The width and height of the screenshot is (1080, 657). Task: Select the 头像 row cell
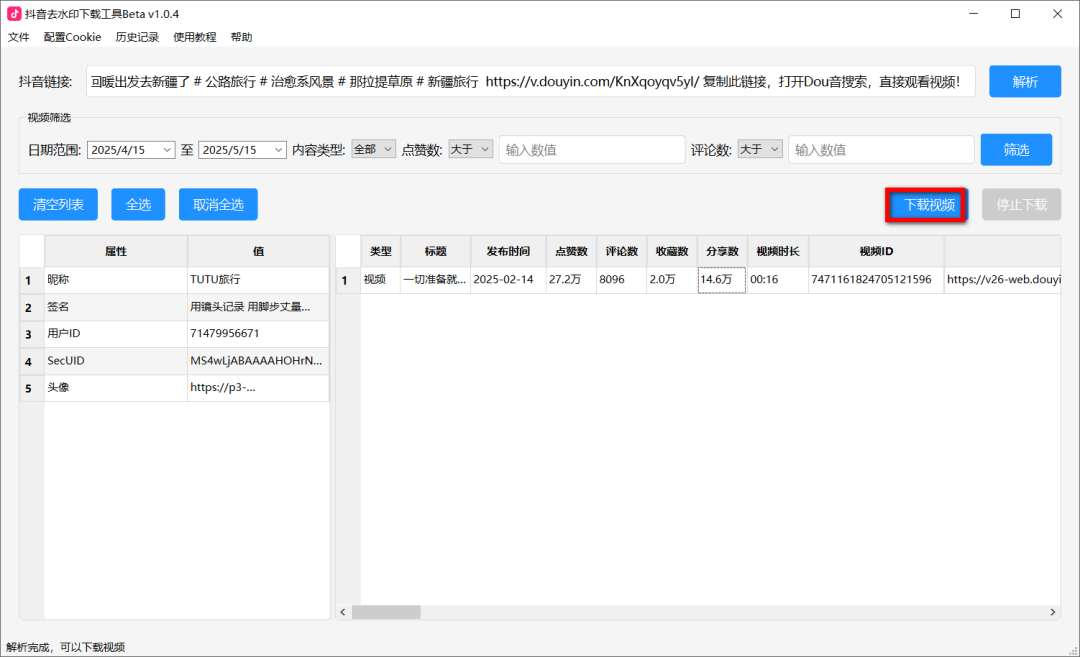point(116,388)
